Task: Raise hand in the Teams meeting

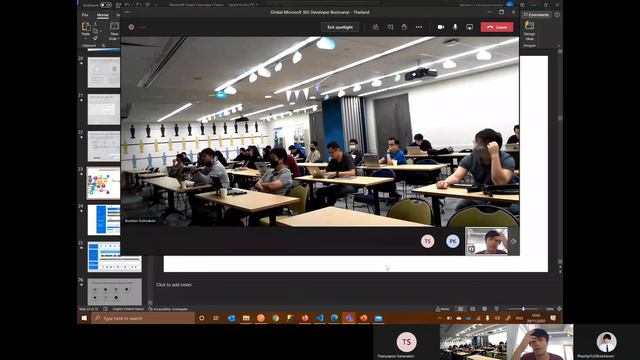Action: (x=404, y=27)
